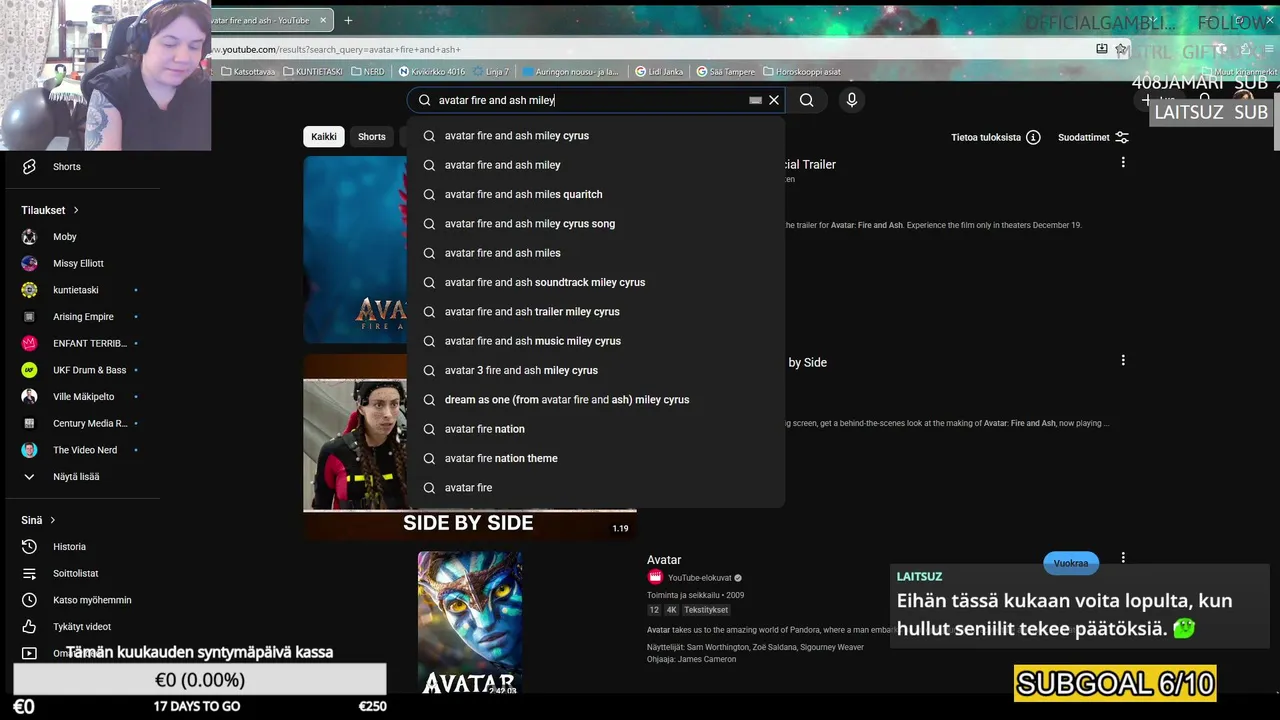Open the Arising Empire subscription

click(x=83, y=317)
